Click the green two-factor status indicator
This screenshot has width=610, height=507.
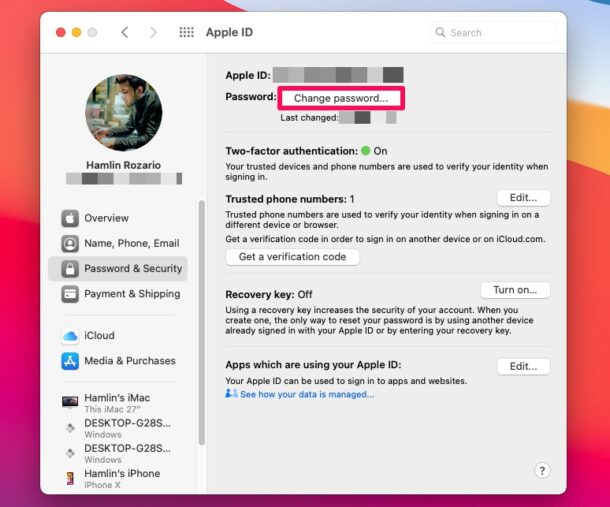(x=366, y=151)
